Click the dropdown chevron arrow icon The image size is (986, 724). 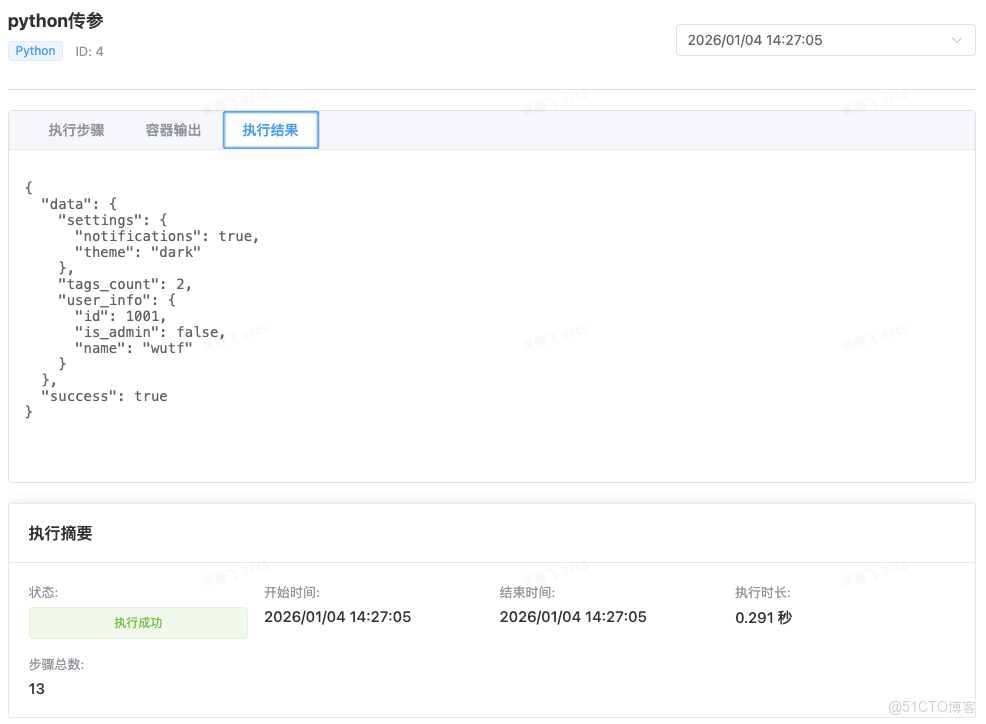(956, 40)
